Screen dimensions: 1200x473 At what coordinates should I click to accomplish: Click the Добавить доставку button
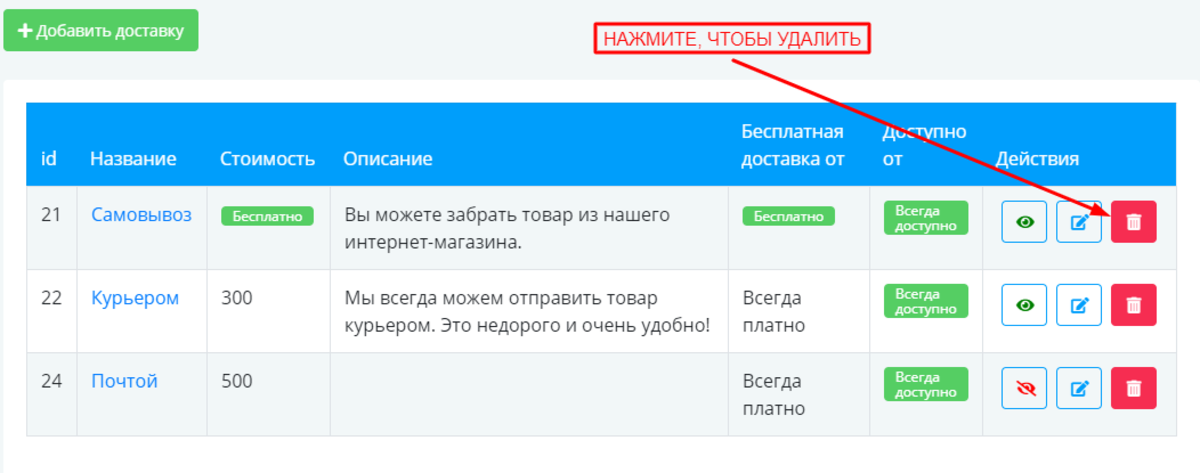pos(101,31)
